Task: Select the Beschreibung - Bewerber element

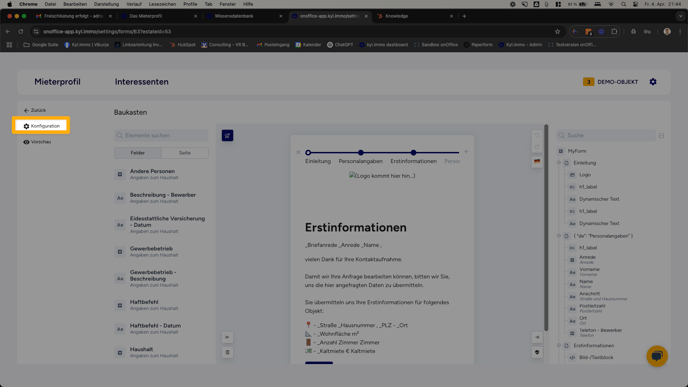Action: point(161,198)
